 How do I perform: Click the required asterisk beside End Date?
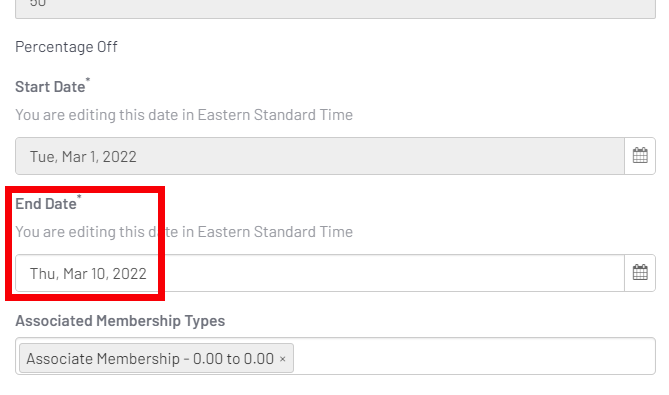79,197
